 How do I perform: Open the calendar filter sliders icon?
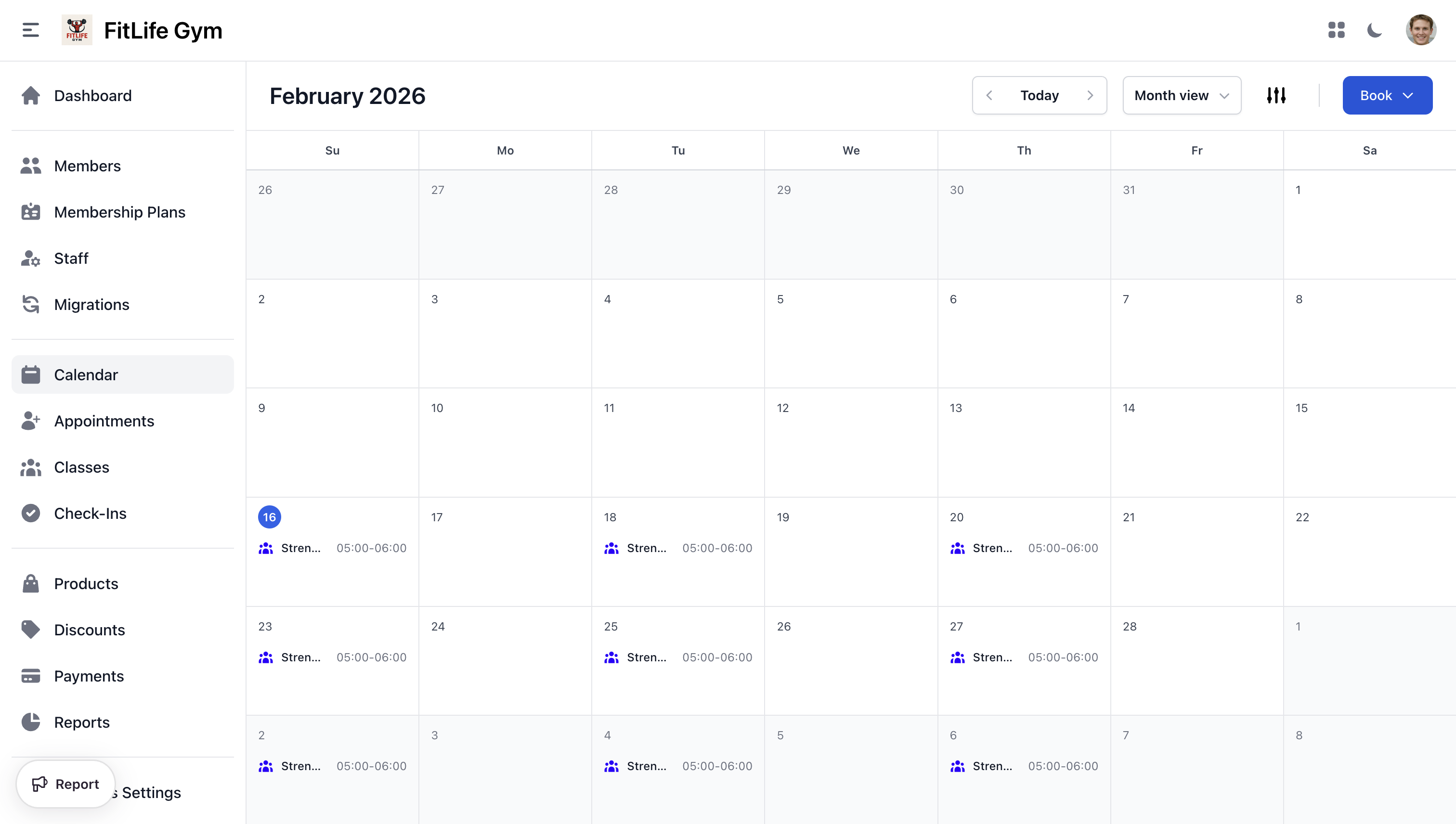1276,95
